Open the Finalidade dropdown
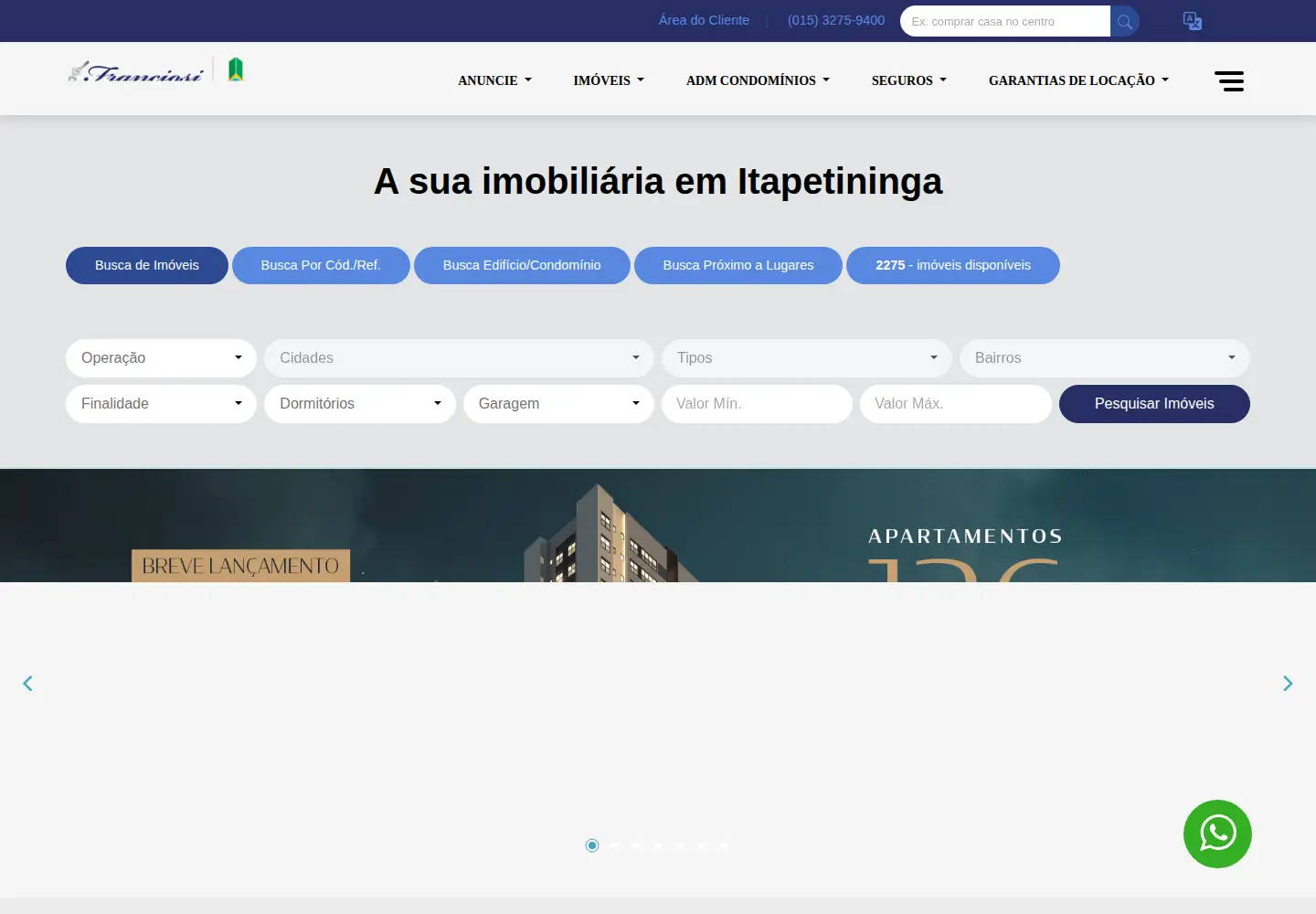 pos(161,404)
